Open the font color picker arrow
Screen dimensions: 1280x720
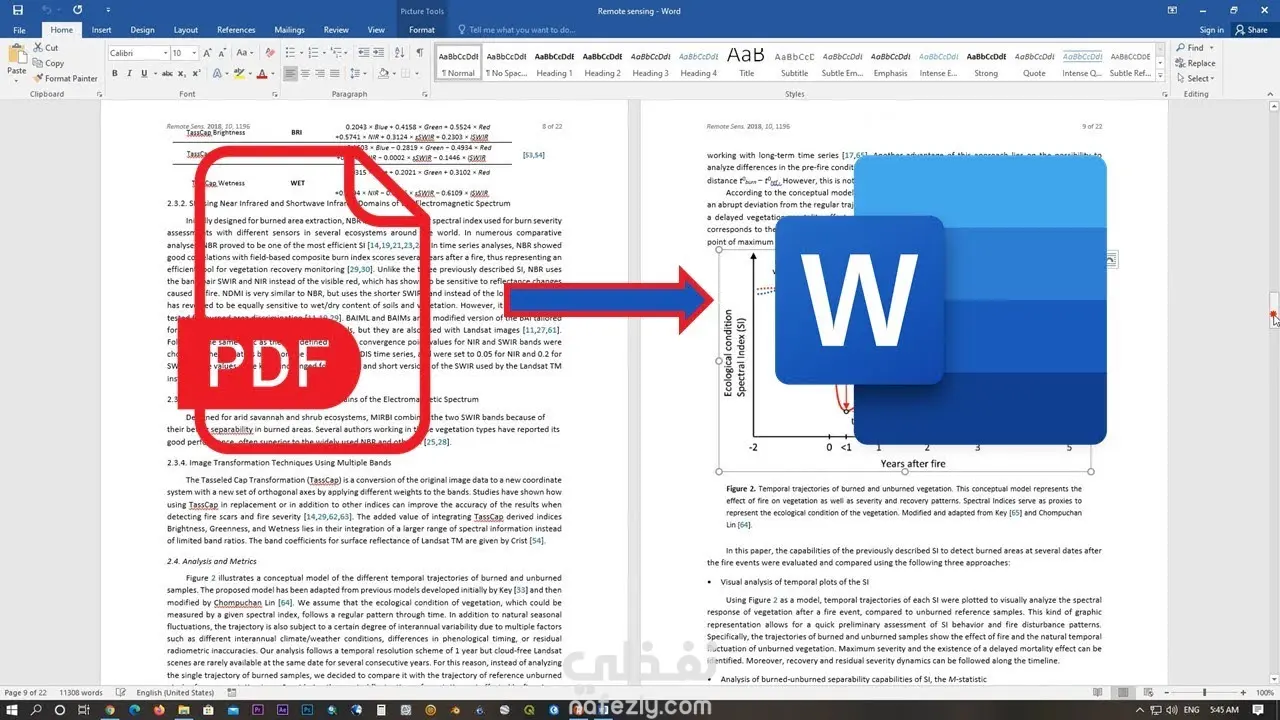pos(272,74)
